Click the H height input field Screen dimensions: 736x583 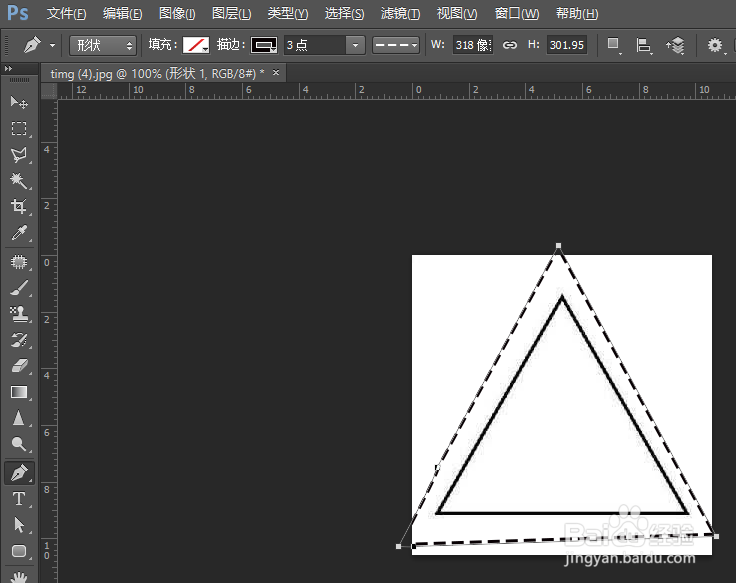click(567, 45)
